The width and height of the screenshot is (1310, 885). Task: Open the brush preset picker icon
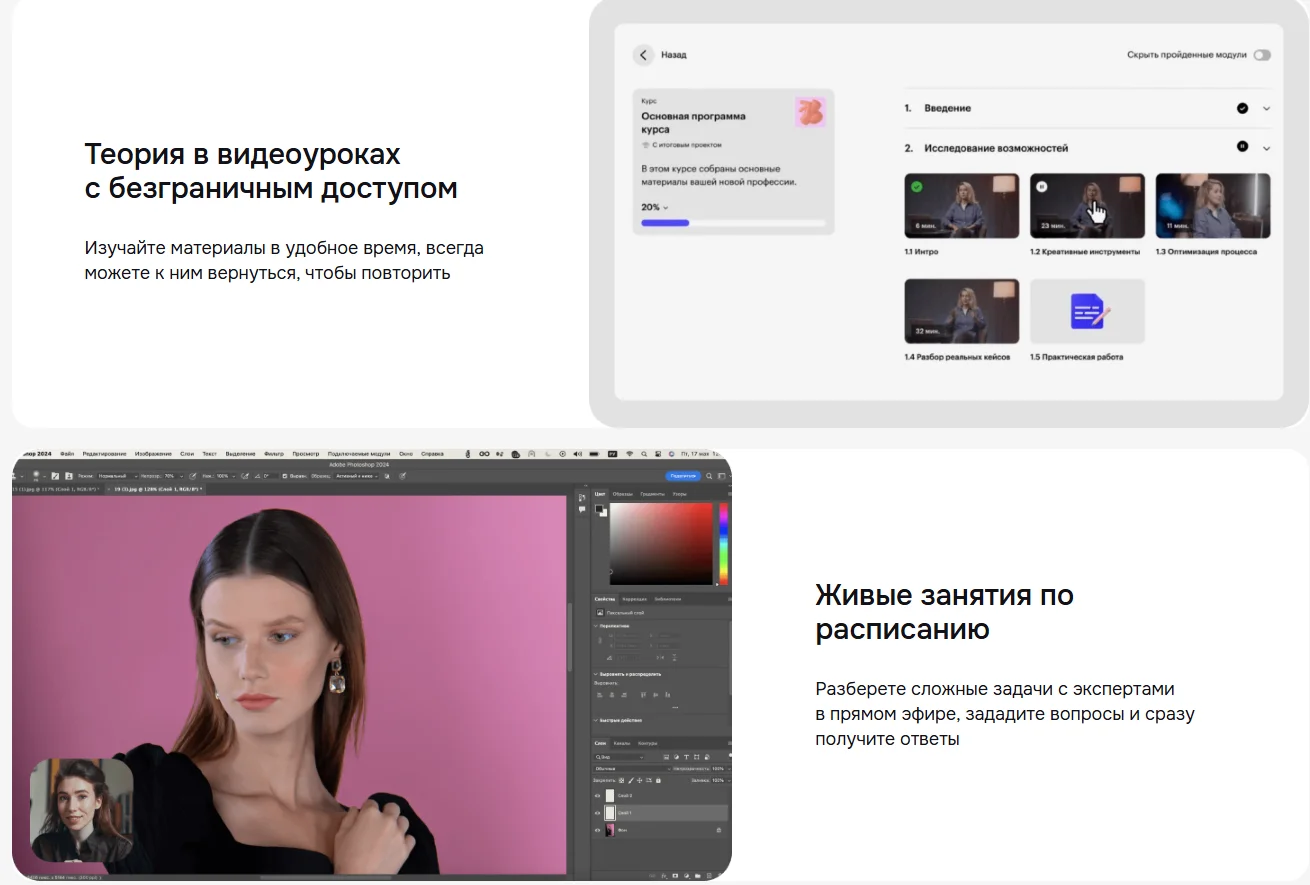coord(37,476)
